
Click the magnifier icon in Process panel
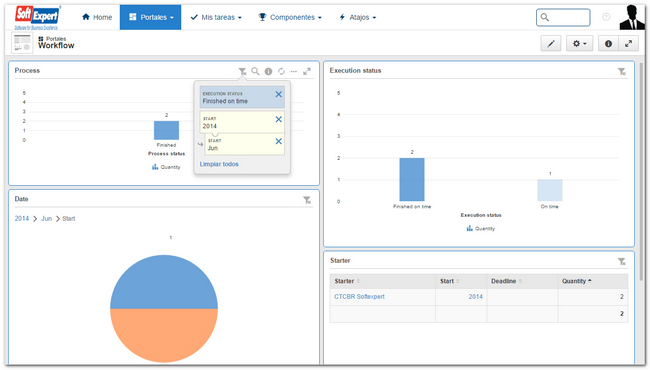[255, 71]
